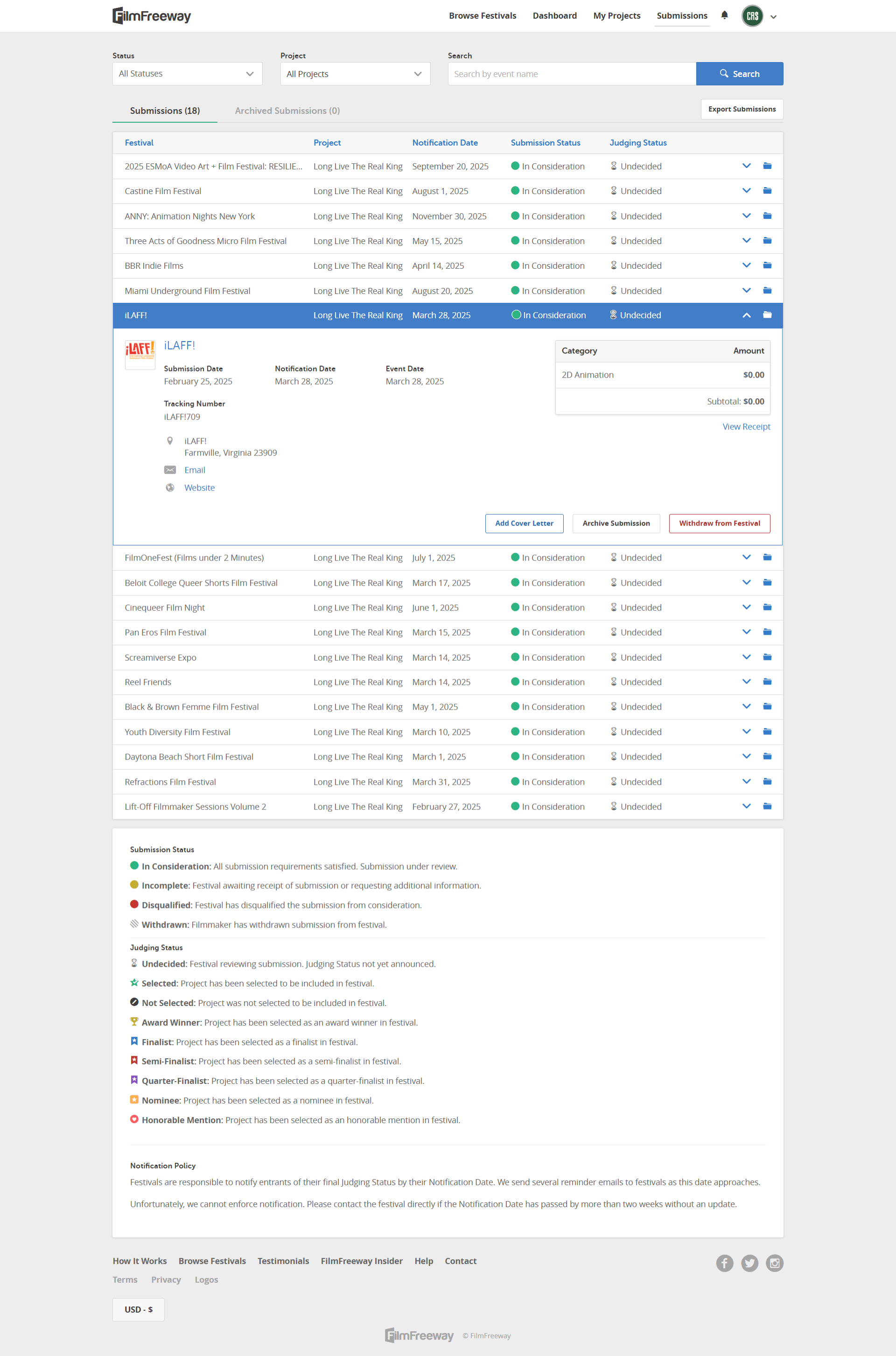Click the notifications bell icon
The width and height of the screenshot is (896, 1356).
tap(724, 15)
